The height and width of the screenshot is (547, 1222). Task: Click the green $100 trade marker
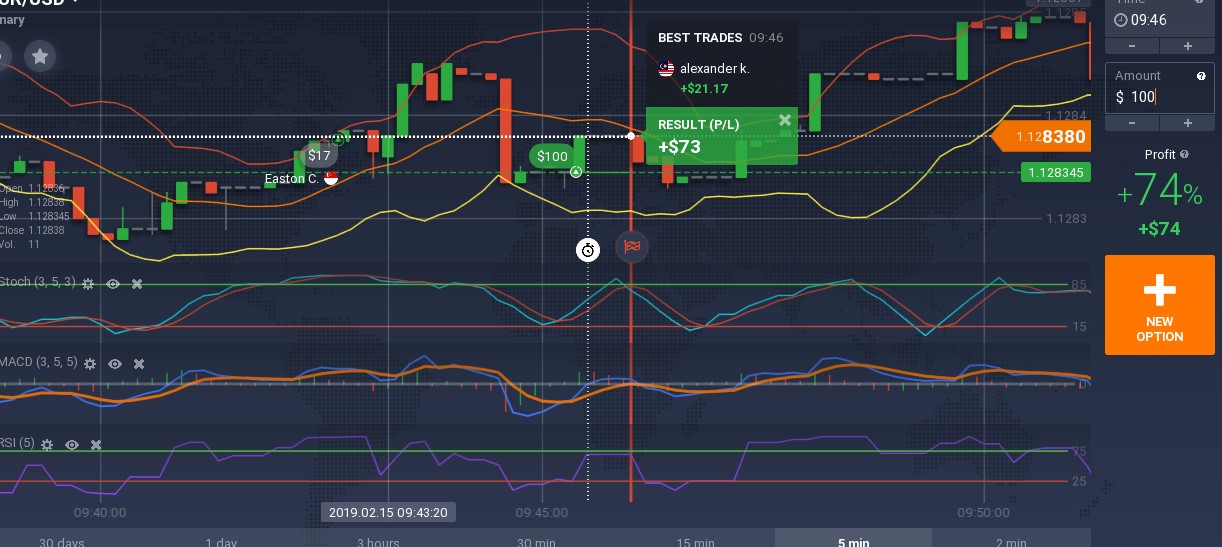click(x=552, y=156)
